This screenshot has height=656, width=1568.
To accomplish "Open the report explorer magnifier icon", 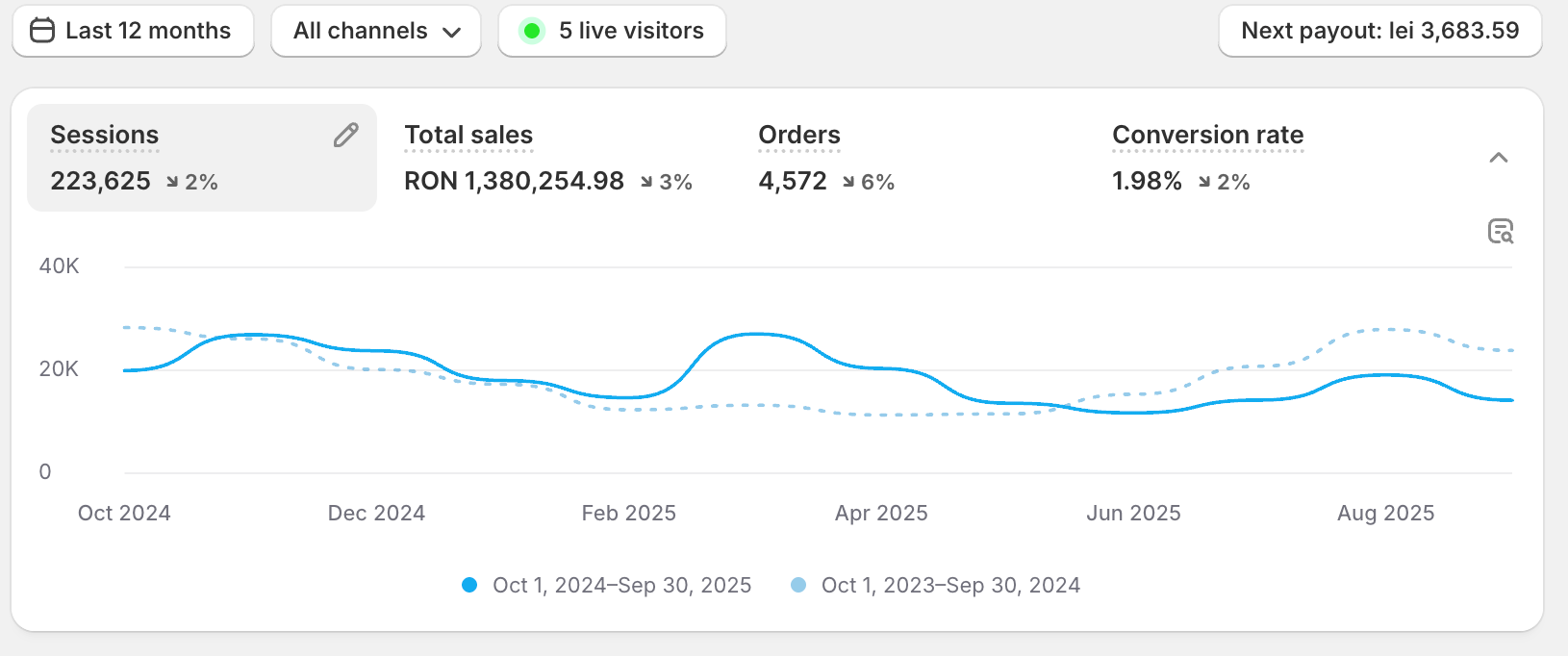I will click(1500, 232).
